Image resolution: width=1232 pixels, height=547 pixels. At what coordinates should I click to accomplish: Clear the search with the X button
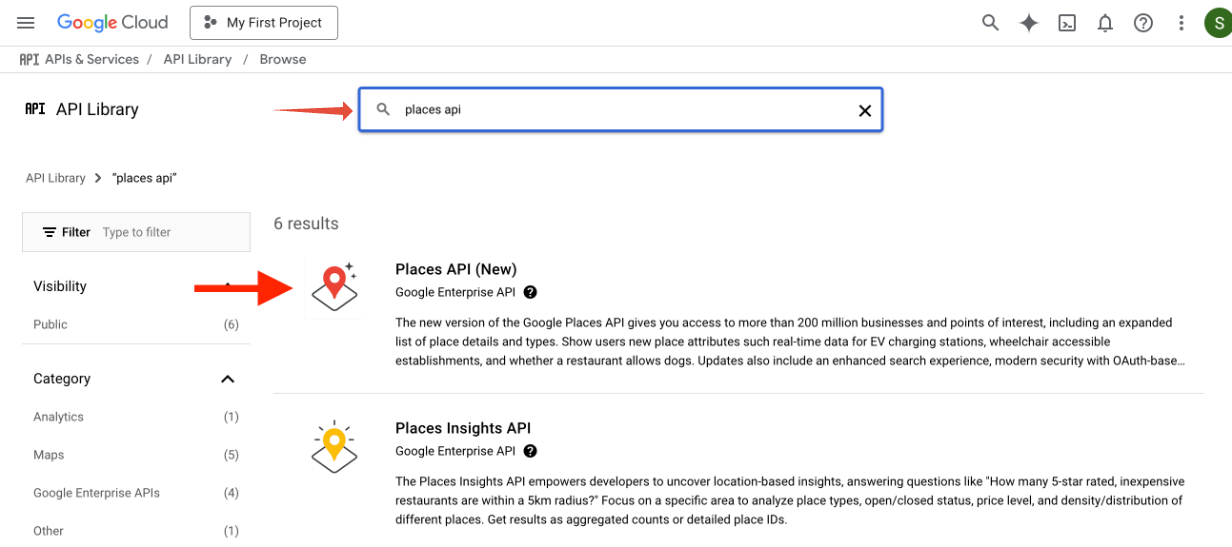[865, 110]
